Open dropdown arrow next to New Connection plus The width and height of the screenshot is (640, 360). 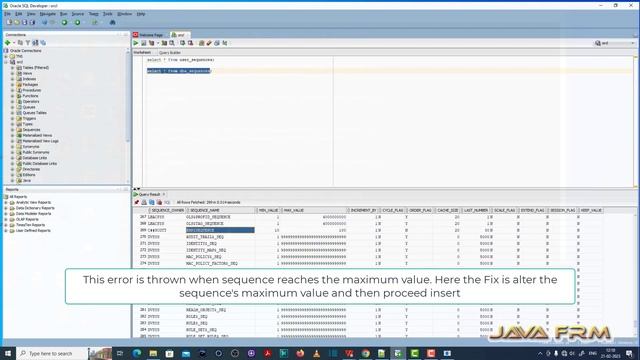[13, 42]
